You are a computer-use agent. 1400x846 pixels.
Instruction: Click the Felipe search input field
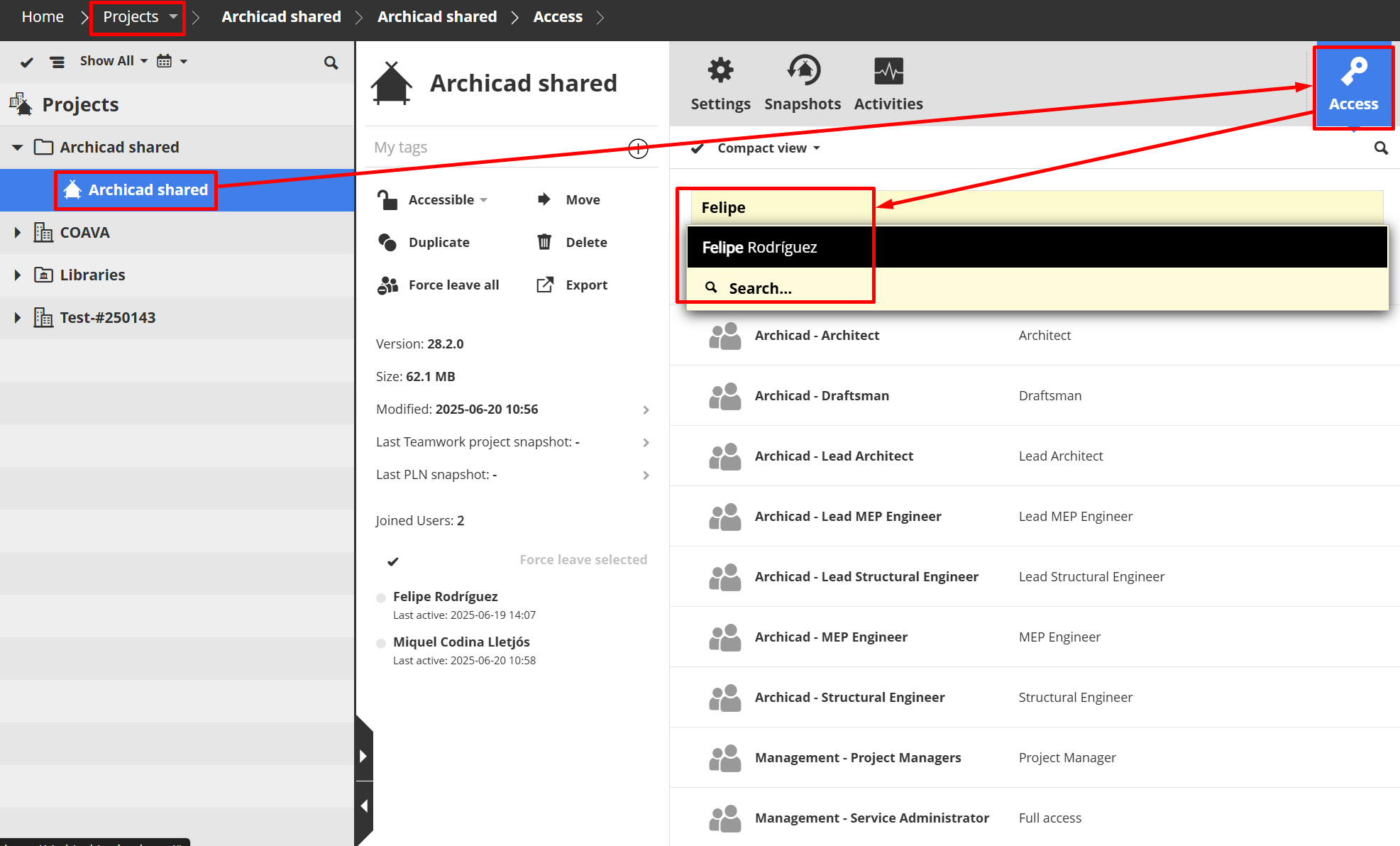pyautogui.click(x=777, y=207)
